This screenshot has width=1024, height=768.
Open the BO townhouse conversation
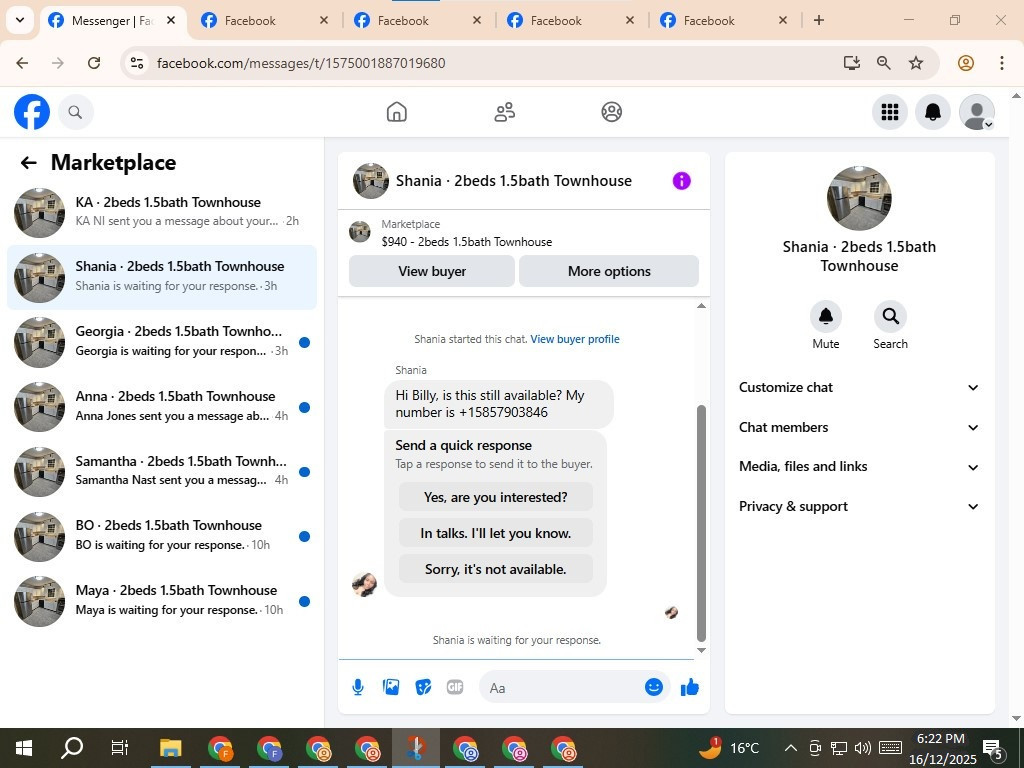[162, 536]
